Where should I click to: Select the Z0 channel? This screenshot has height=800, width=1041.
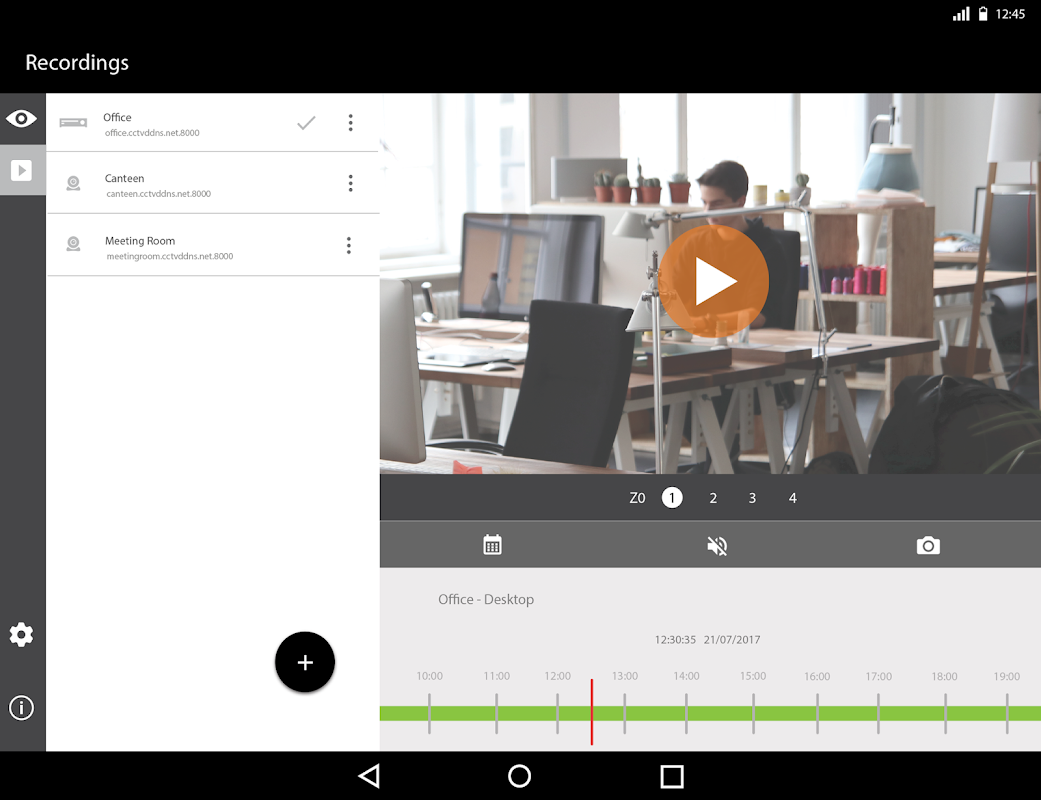637,498
